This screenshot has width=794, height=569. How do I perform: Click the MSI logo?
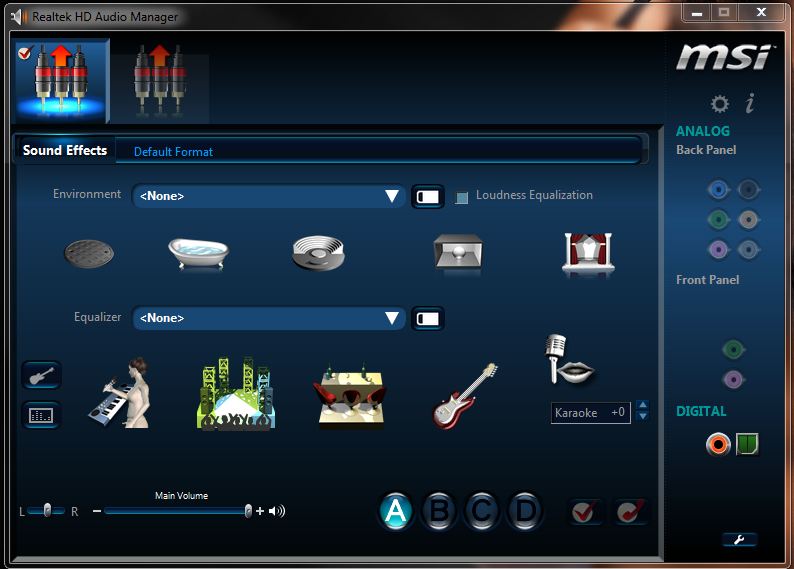[x=724, y=57]
